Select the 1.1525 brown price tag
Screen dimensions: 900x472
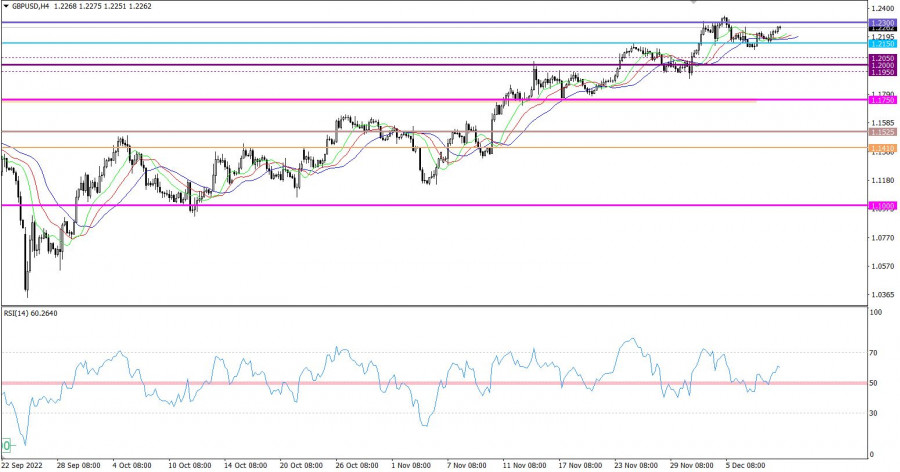click(881, 132)
